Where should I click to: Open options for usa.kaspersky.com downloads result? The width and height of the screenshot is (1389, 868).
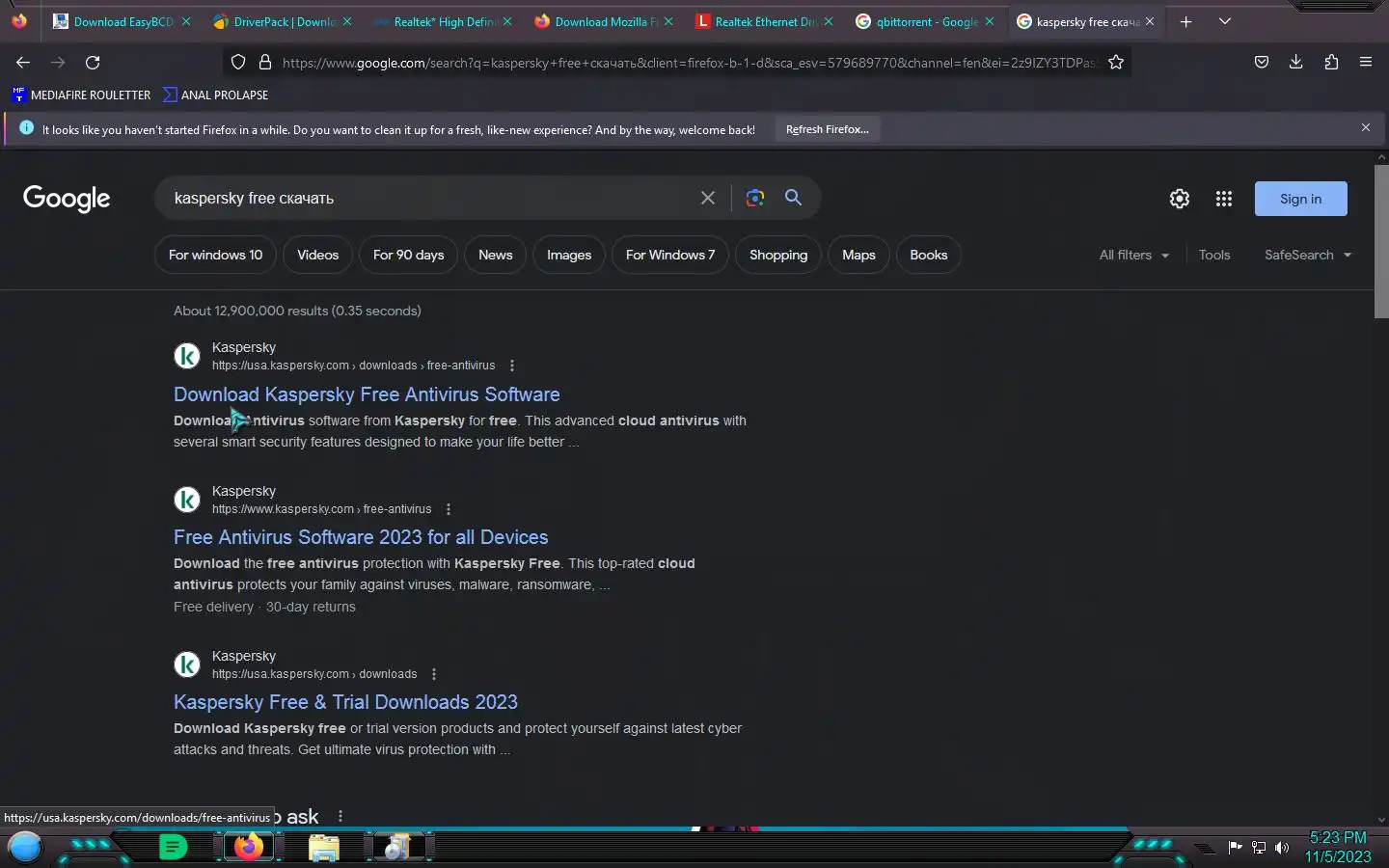(x=434, y=674)
